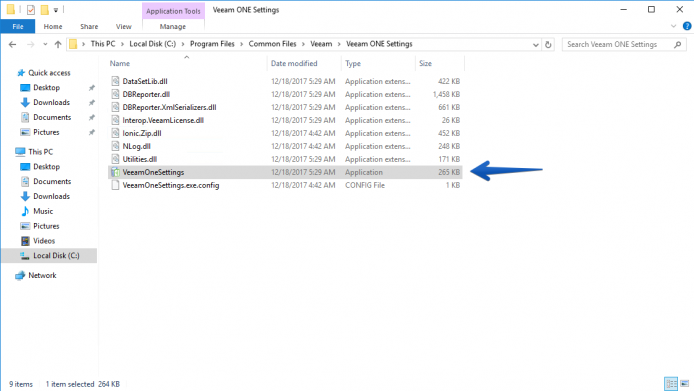Screen dimensions: 694x391
Task: Click the CONFIG File type cell
Action: (x=365, y=185)
